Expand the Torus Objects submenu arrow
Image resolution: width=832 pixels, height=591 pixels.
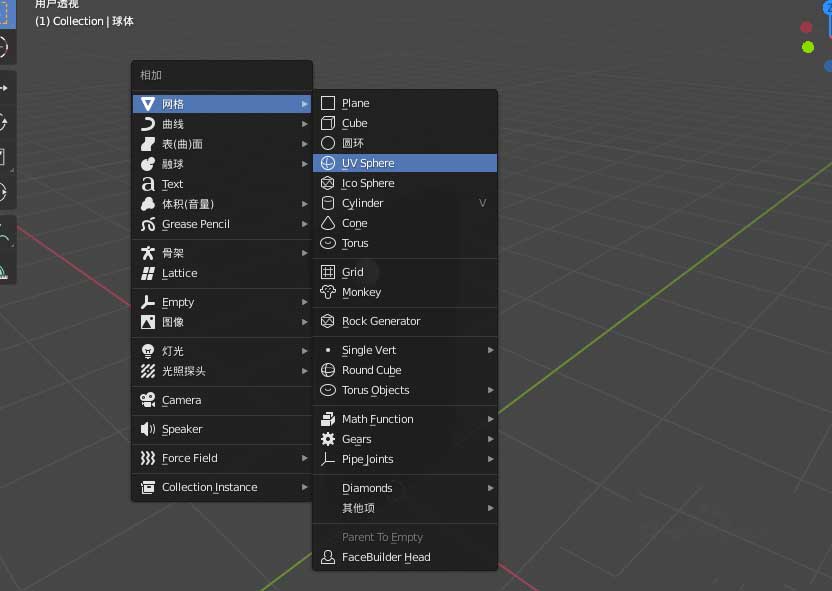click(490, 390)
